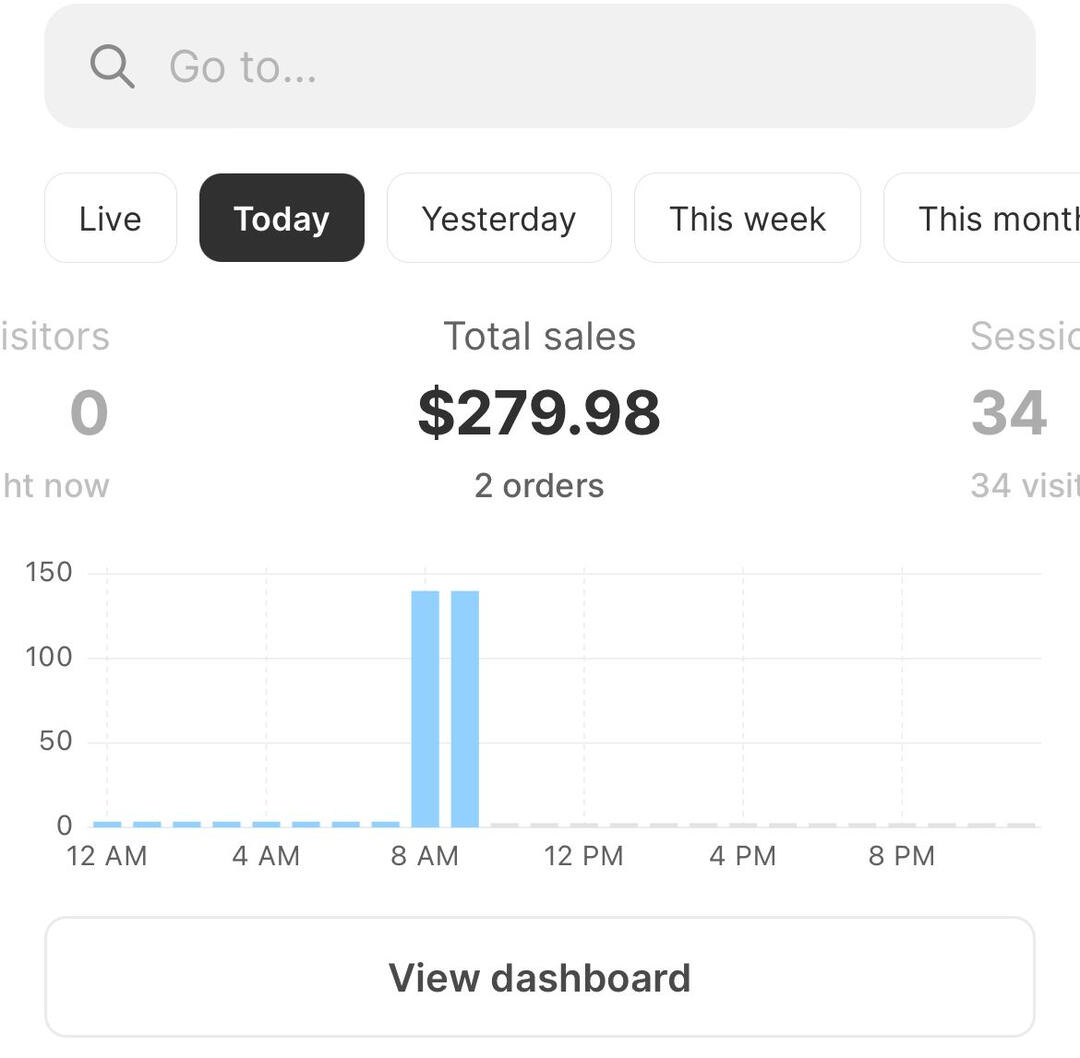
Task: Select the Today time range tab
Action: click(x=281, y=218)
